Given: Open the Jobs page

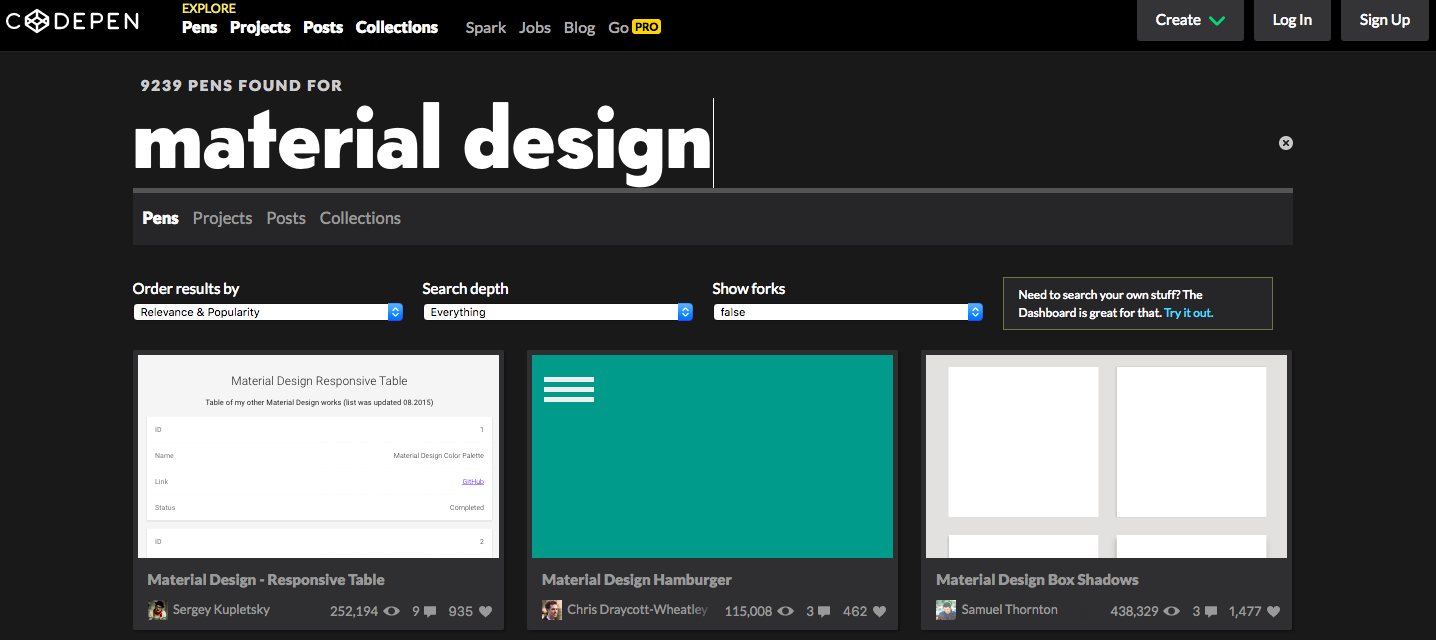Looking at the screenshot, I should (x=535, y=27).
